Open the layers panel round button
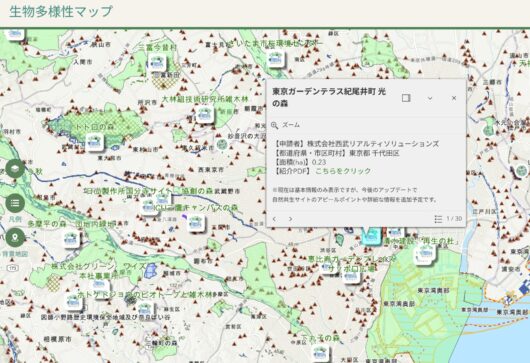Image resolution: width=530 pixels, height=363 pixels. (15, 168)
